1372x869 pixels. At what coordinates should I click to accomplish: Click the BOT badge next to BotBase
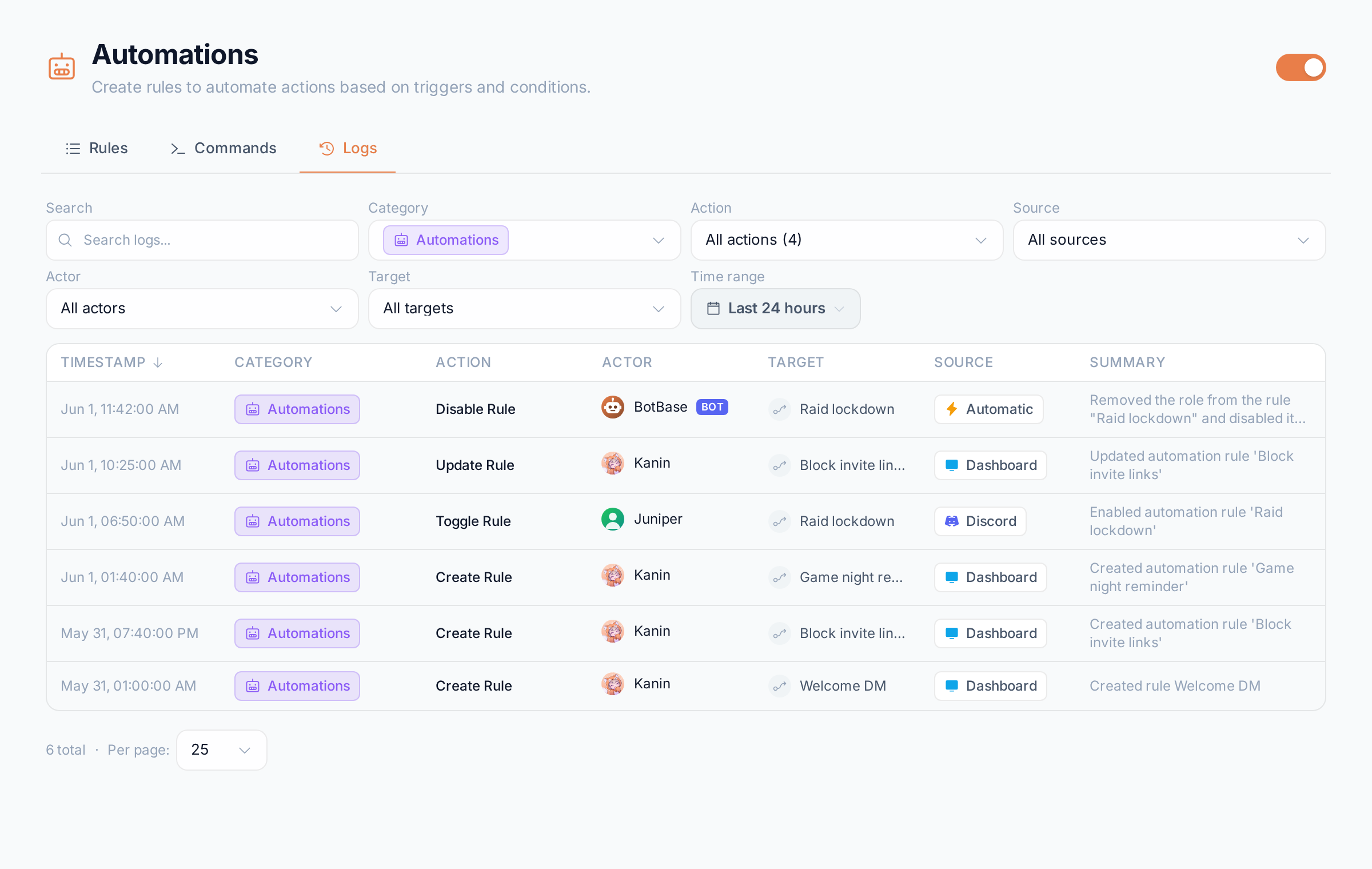coord(712,407)
